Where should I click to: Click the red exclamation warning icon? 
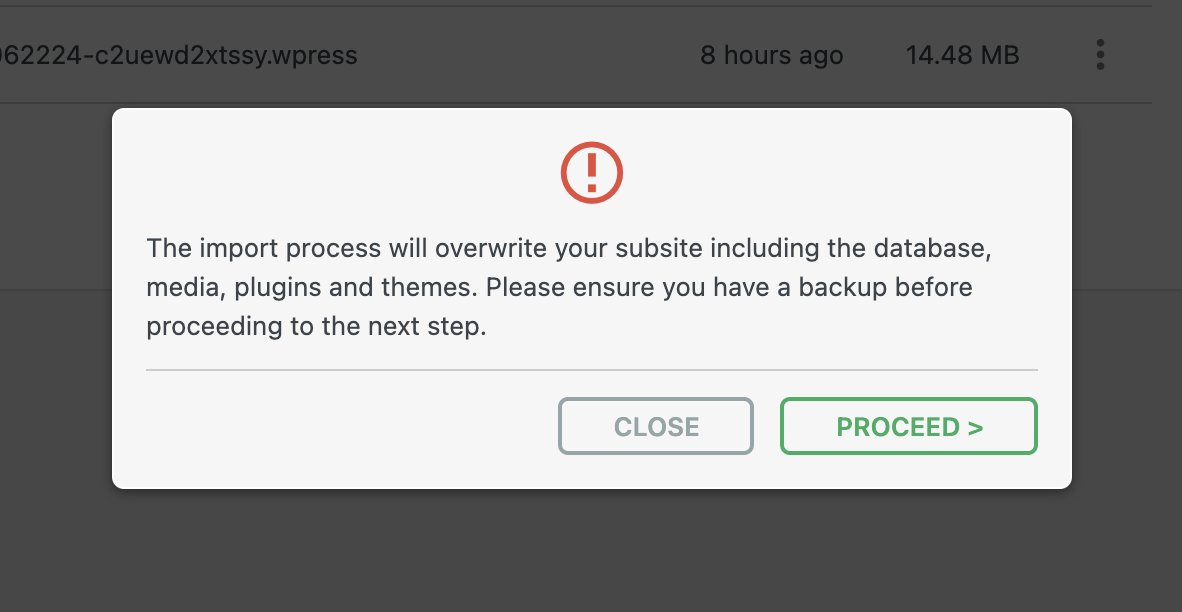(x=592, y=172)
